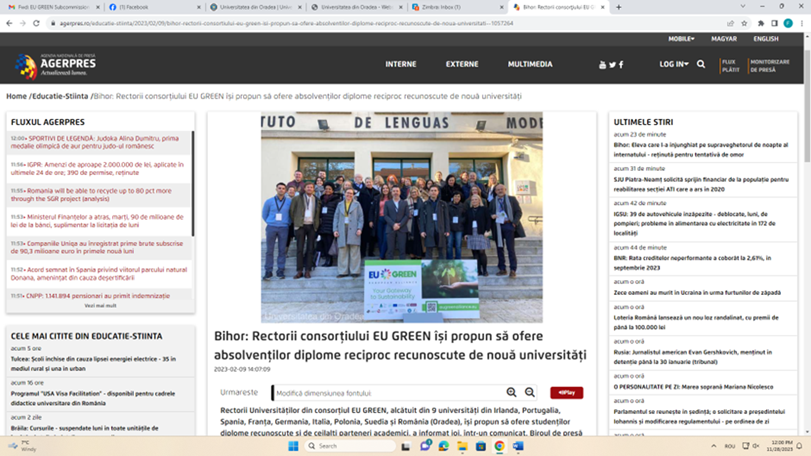Screen dimensions: 811x456
Task: Open AGERPRES Facebook icon in header
Action: tap(621, 64)
